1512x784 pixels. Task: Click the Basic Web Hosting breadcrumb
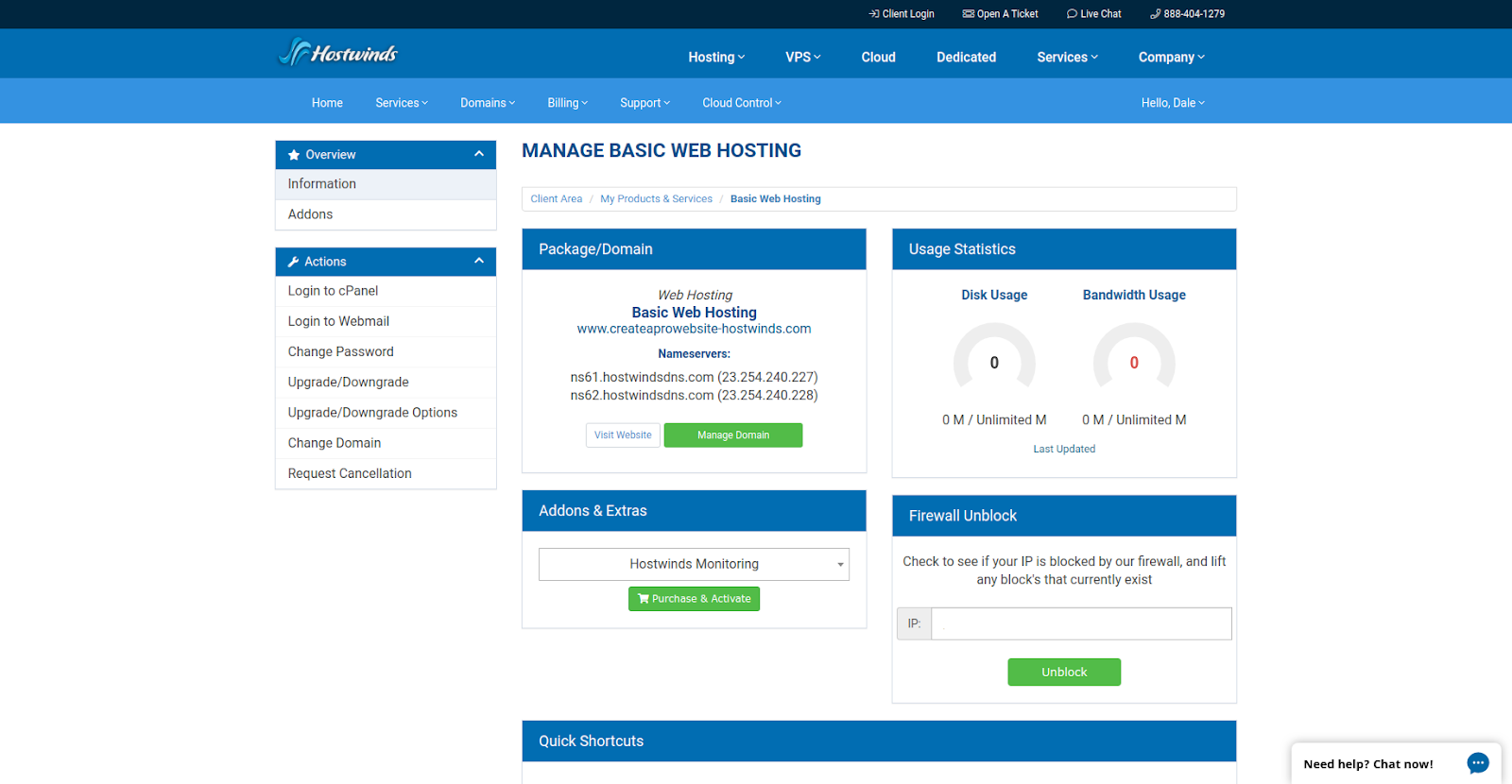pyautogui.click(x=776, y=199)
